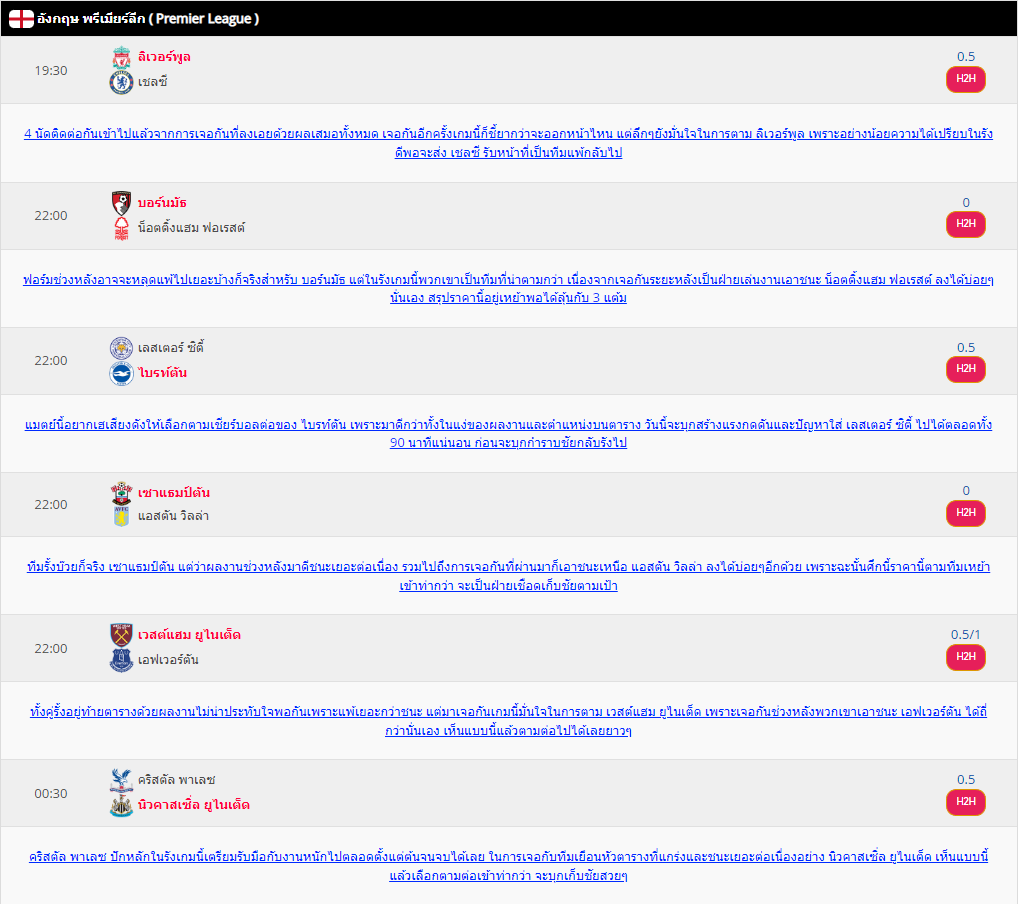Open the Liverpool vs Chelsea analysis link
Image resolution: width=1018 pixels, height=904 pixels.
coord(508,143)
